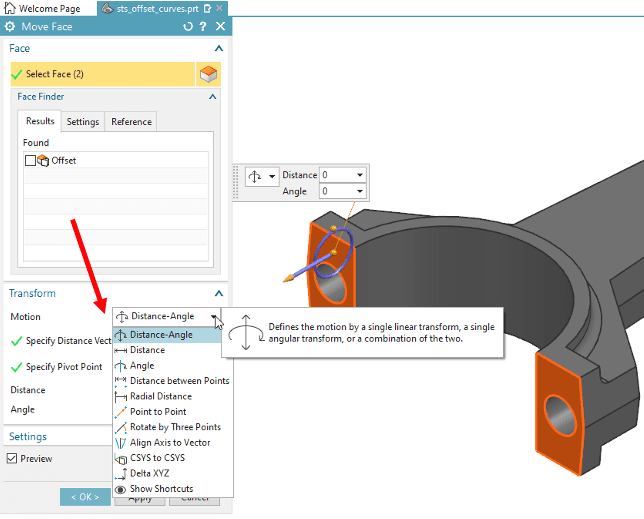Image resolution: width=644 pixels, height=519 pixels.
Task: Toggle the Preview checkbox
Action: pos(12,458)
